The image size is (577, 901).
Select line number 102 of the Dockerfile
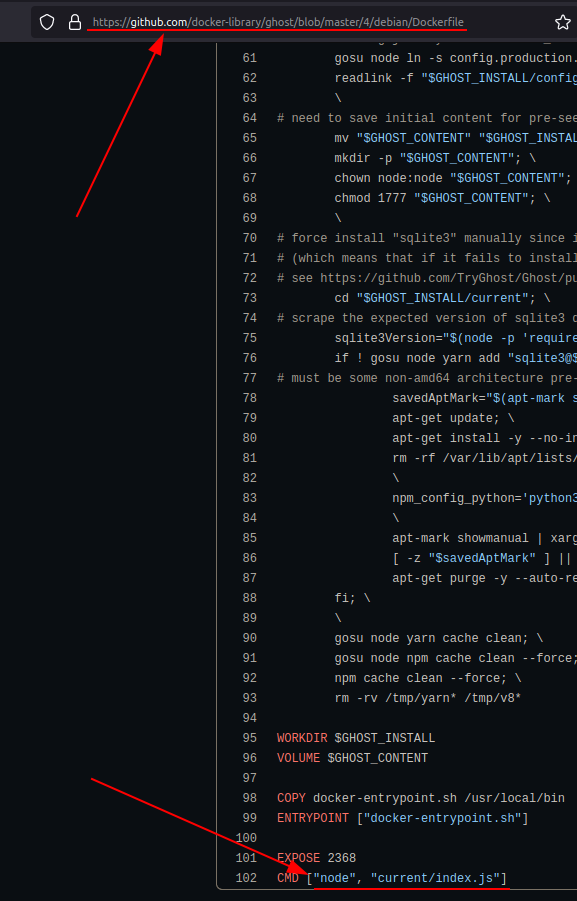coord(246,878)
